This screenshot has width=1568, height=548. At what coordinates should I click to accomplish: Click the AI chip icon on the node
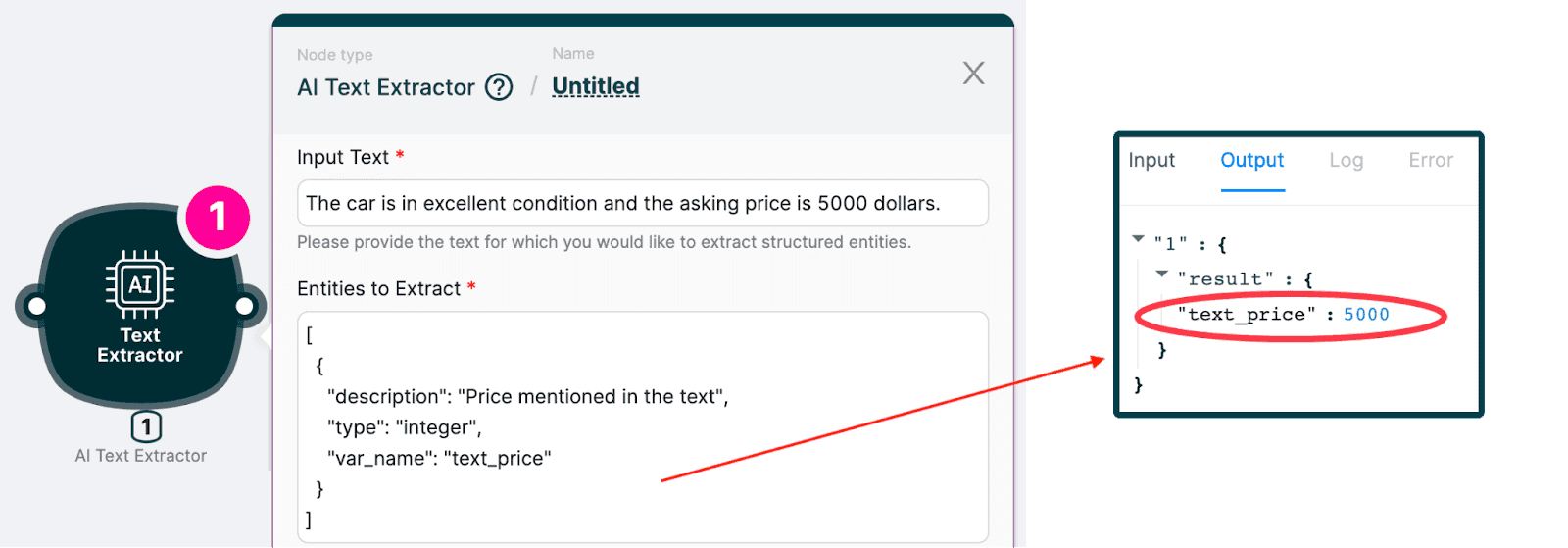click(x=140, y=284)
